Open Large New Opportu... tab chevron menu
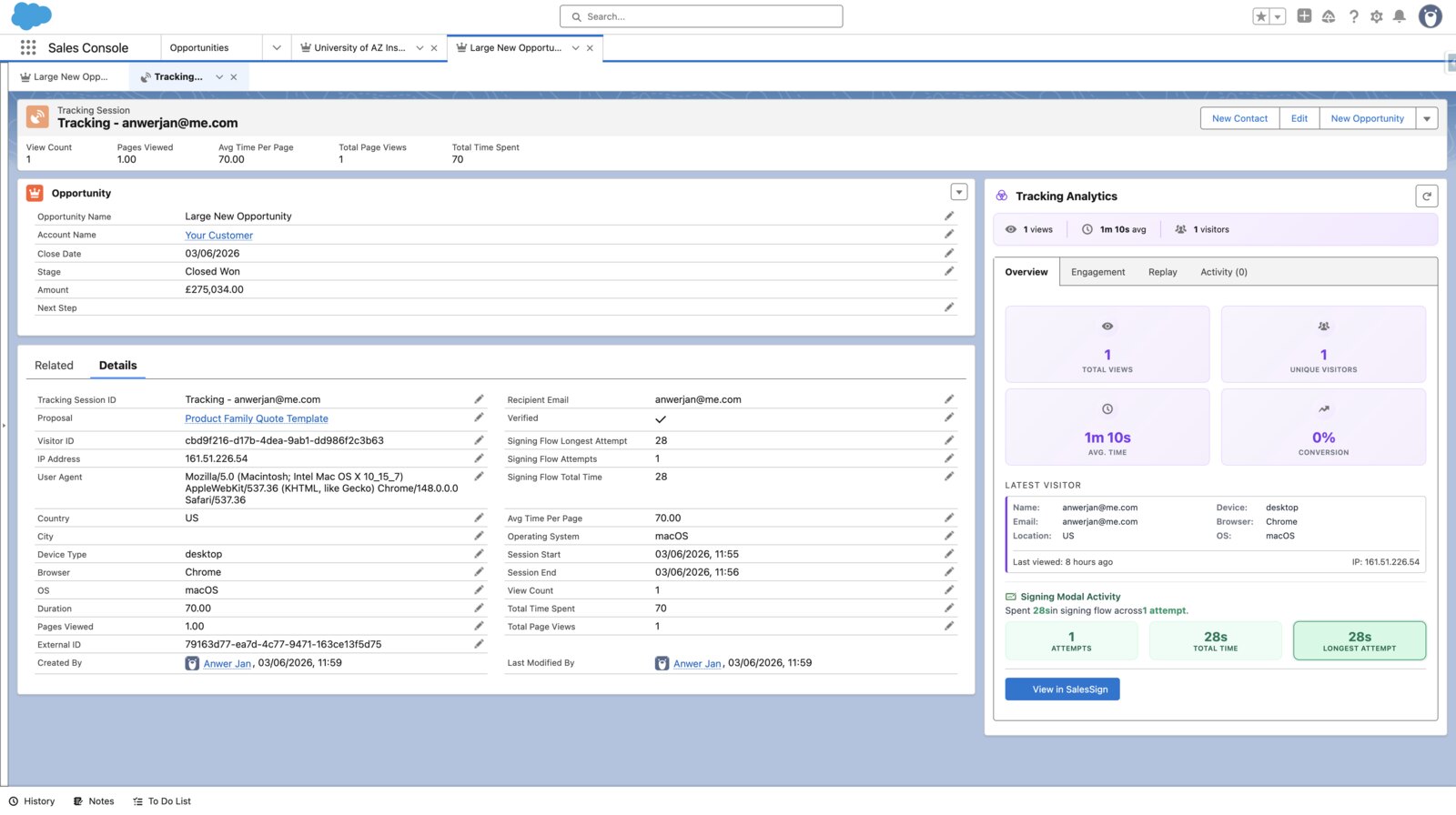The height and width of the screenshot is (815, 1456). (575, 48)
